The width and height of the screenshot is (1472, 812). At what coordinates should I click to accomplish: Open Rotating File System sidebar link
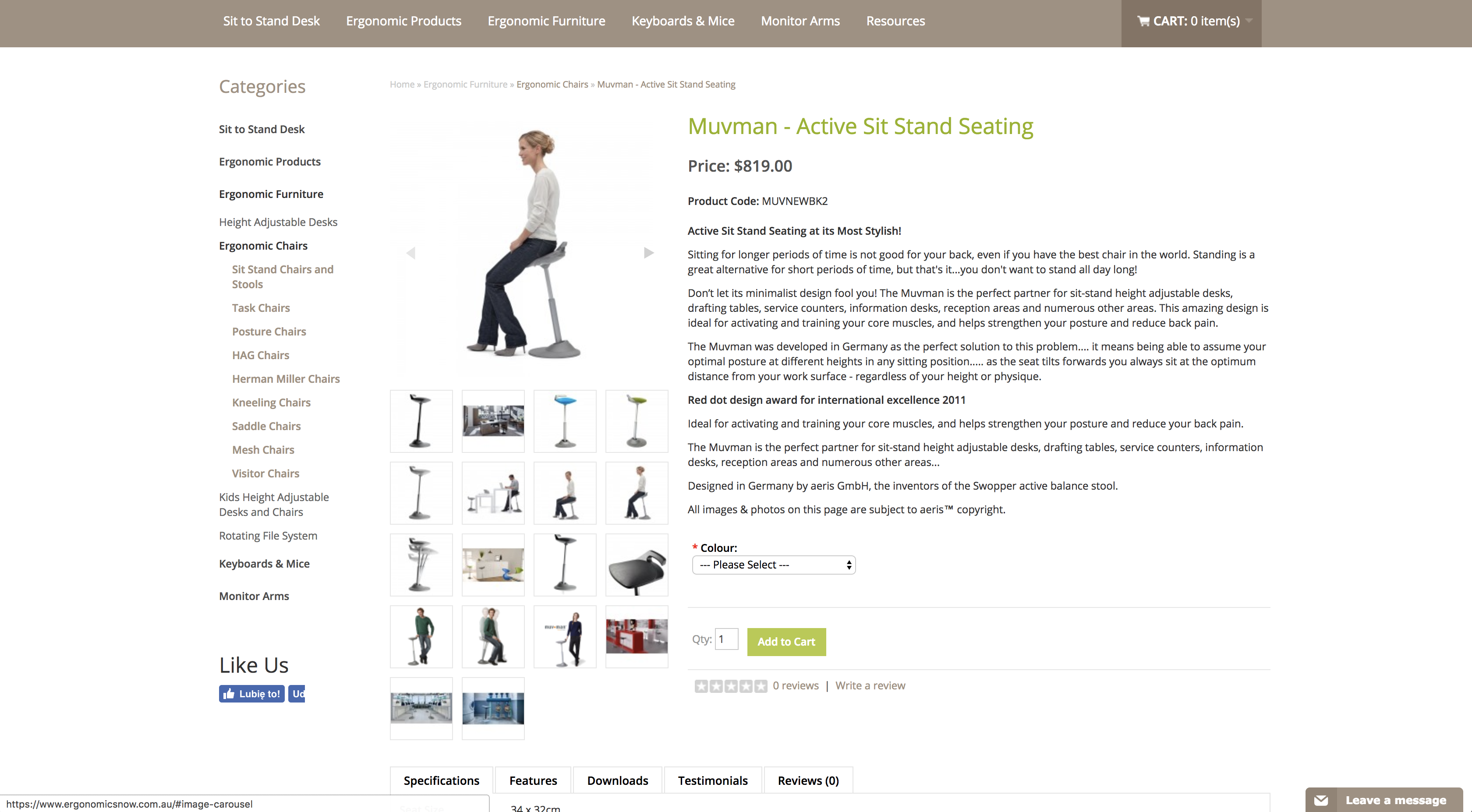point(268,536)
